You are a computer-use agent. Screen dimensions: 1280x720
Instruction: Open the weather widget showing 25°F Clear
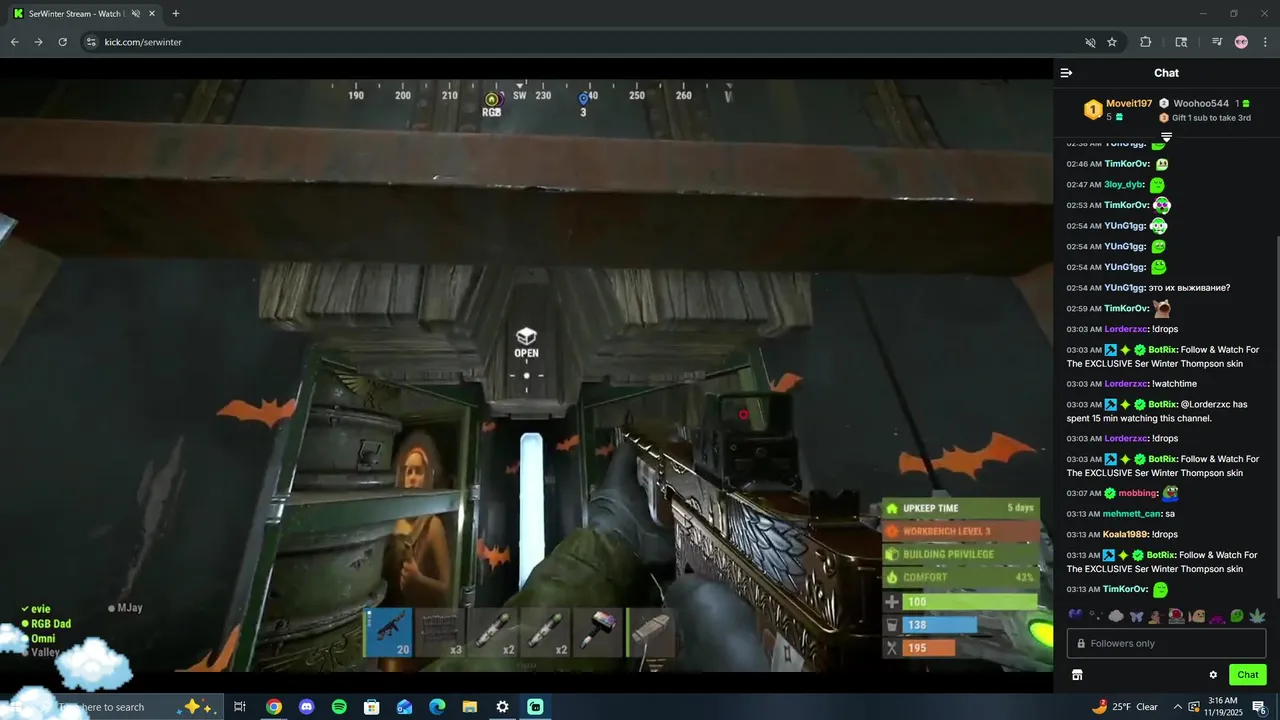tap(1125, 707)
